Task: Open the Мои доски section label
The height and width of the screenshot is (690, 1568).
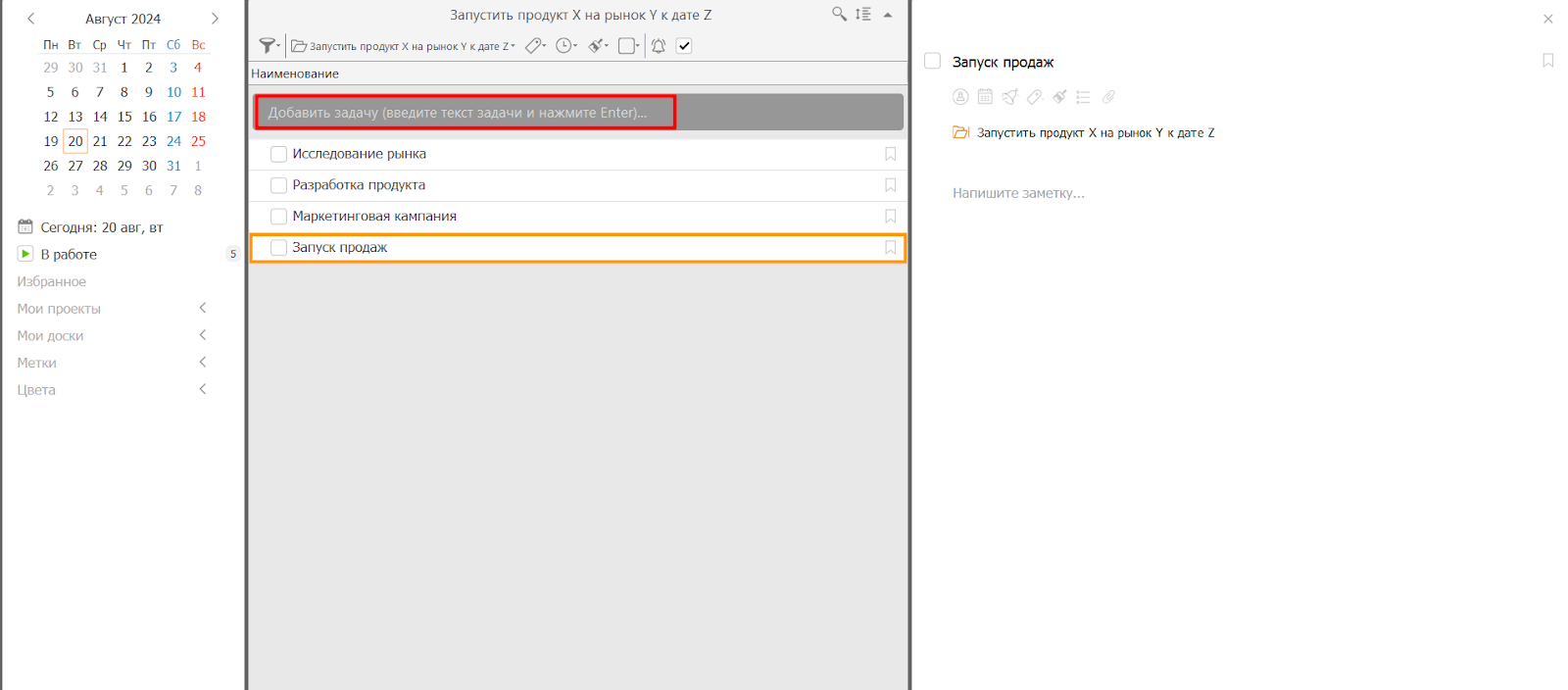Action: pos(50,335)
